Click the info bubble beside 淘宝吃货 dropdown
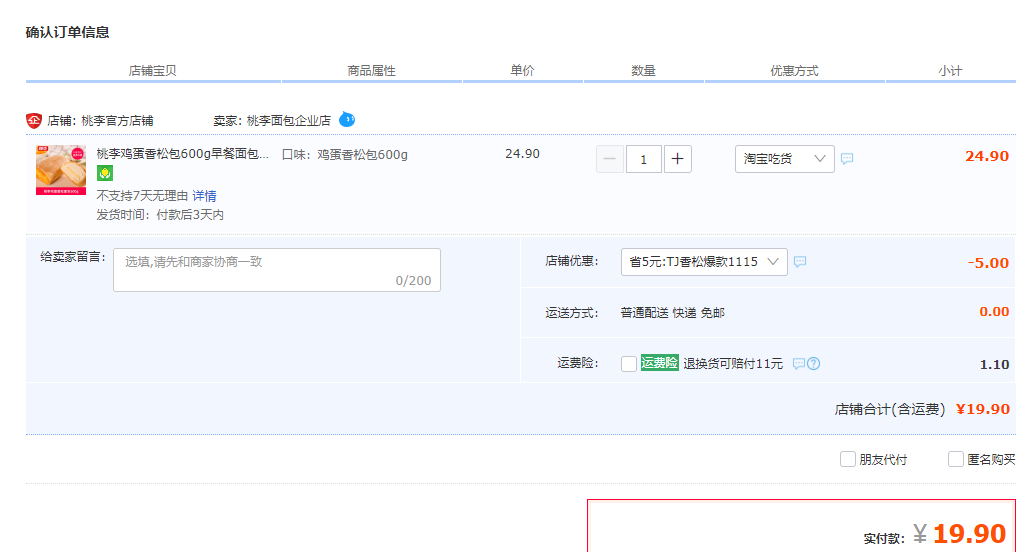Image resolution: width=1033 pixels, height=552 pixels. pyautogui.click(x=847, y=159)
